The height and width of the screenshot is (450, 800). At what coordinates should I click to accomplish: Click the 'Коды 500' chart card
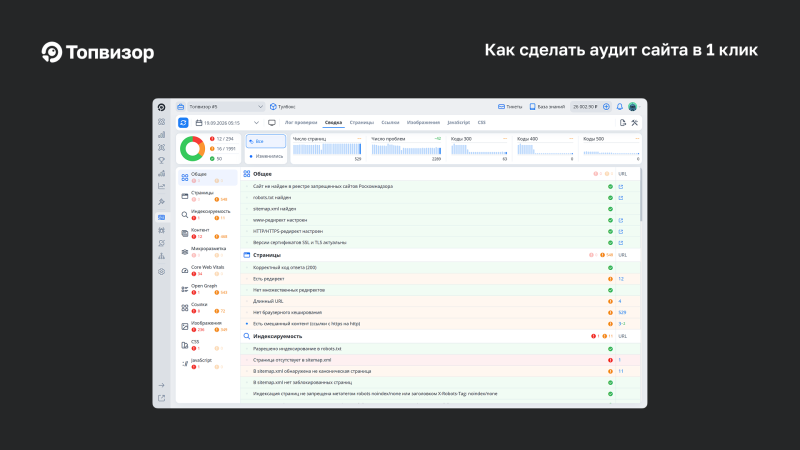[x=611, y=149]
